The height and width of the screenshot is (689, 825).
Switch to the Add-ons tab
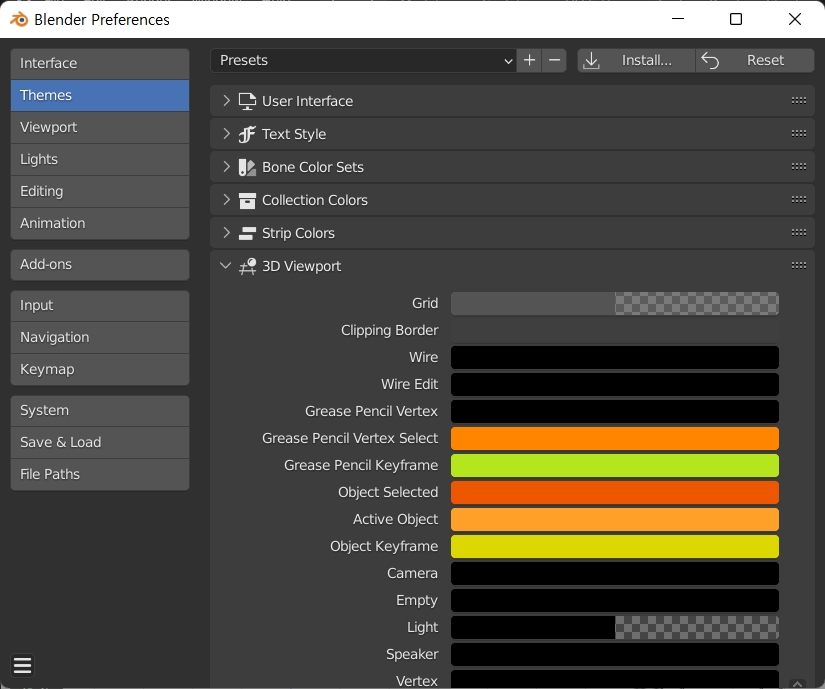tap(100, 265)
